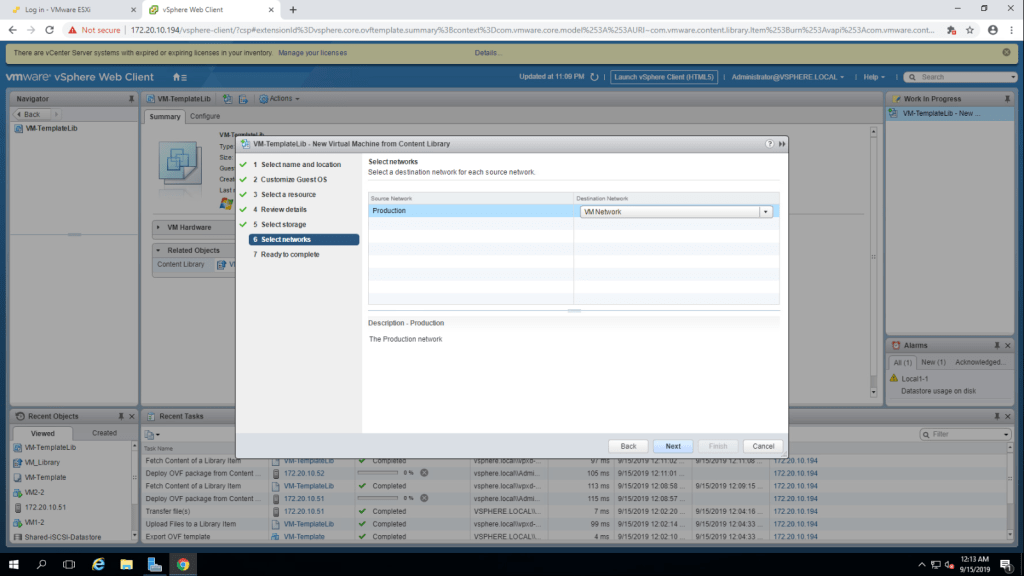This screenshot has height=576, width=1024.
Task: Pin the Navigator panel
Action: [131, 99]
